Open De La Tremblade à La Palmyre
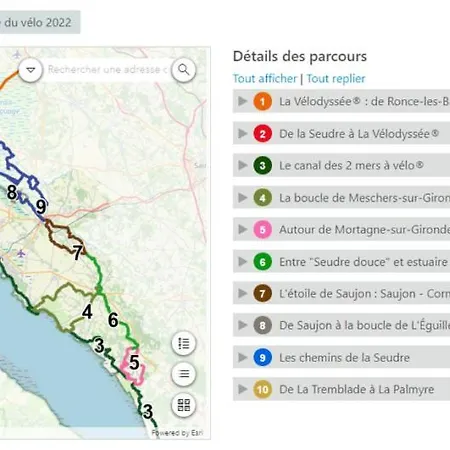This screenshot has width=450, height=450. click(341, 389)
